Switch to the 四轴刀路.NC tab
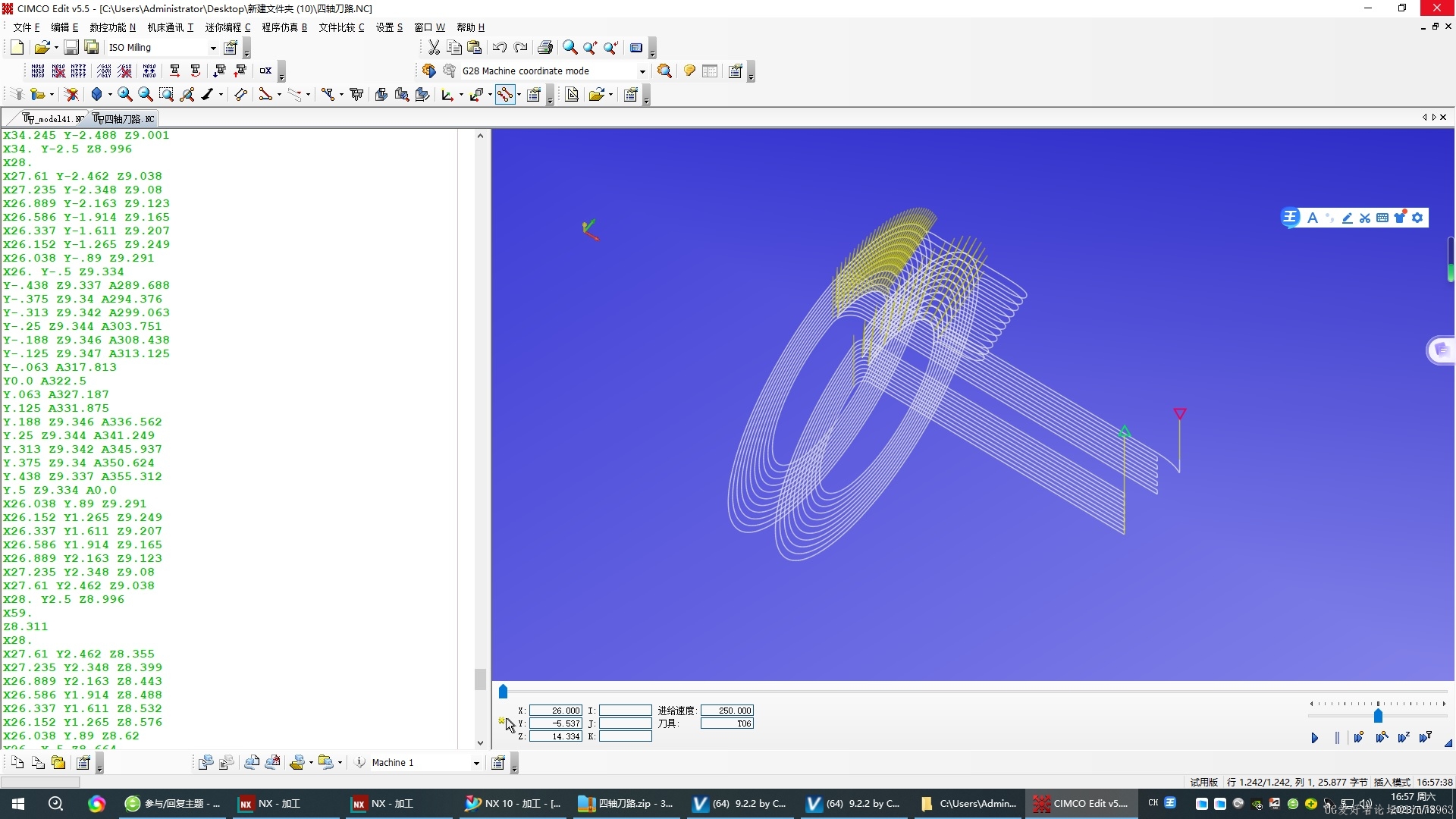1456x819 pixels. [x=122, y=118]
